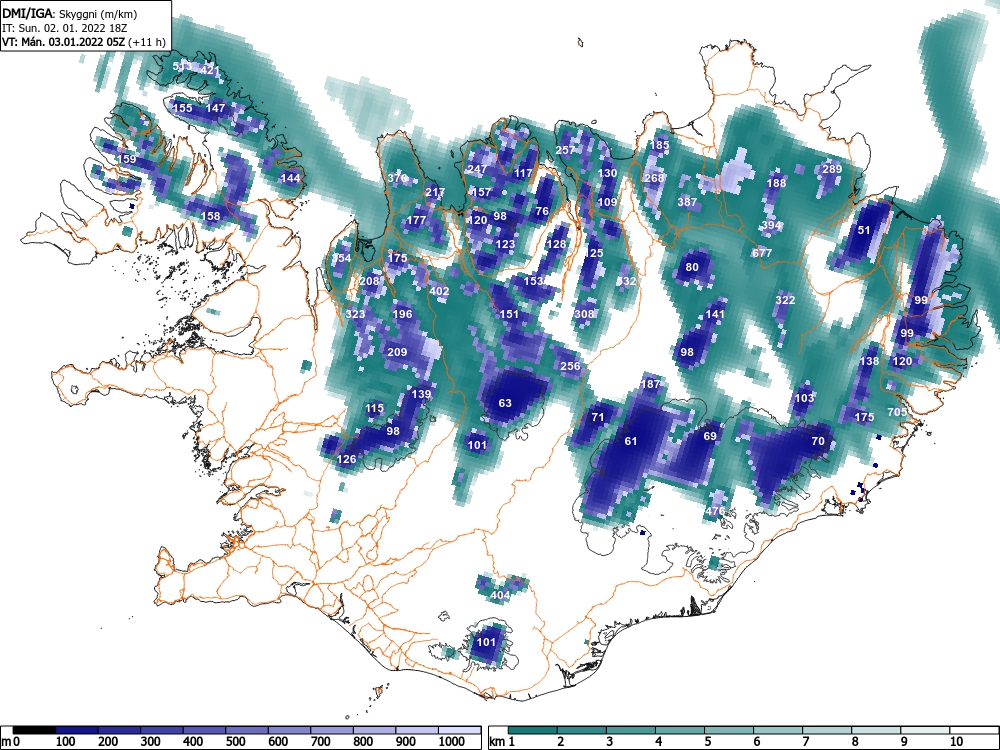Image resolution: width=1000 pixels, height=750 pixels.
Task: Click the visibility value 196
Action: pyautogui.click(x=402, y=314)
